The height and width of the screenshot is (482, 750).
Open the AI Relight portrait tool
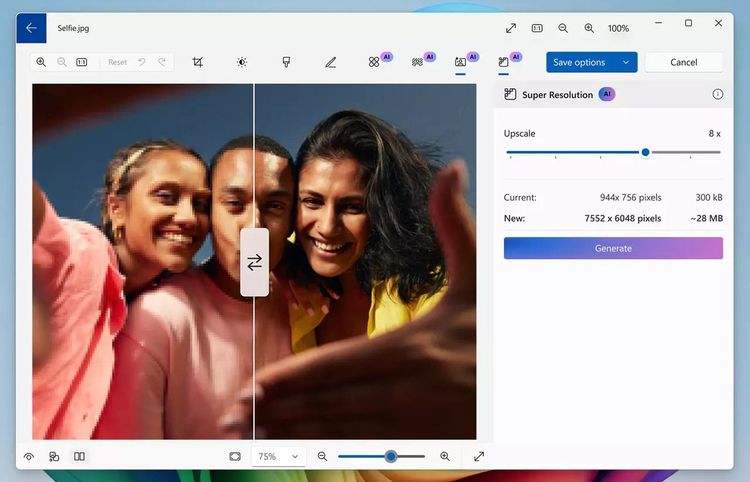pos(460,62)
